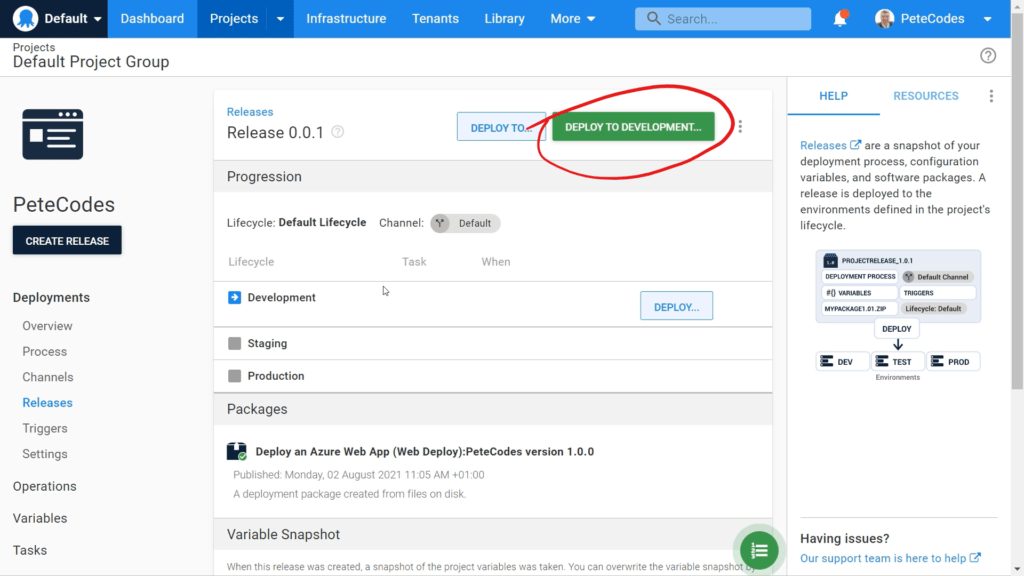This screenshot has width=1024, height=576.
Task: Click the PeteCodes project logo icon
Action: pyautogui.click(x=53, y=134)
